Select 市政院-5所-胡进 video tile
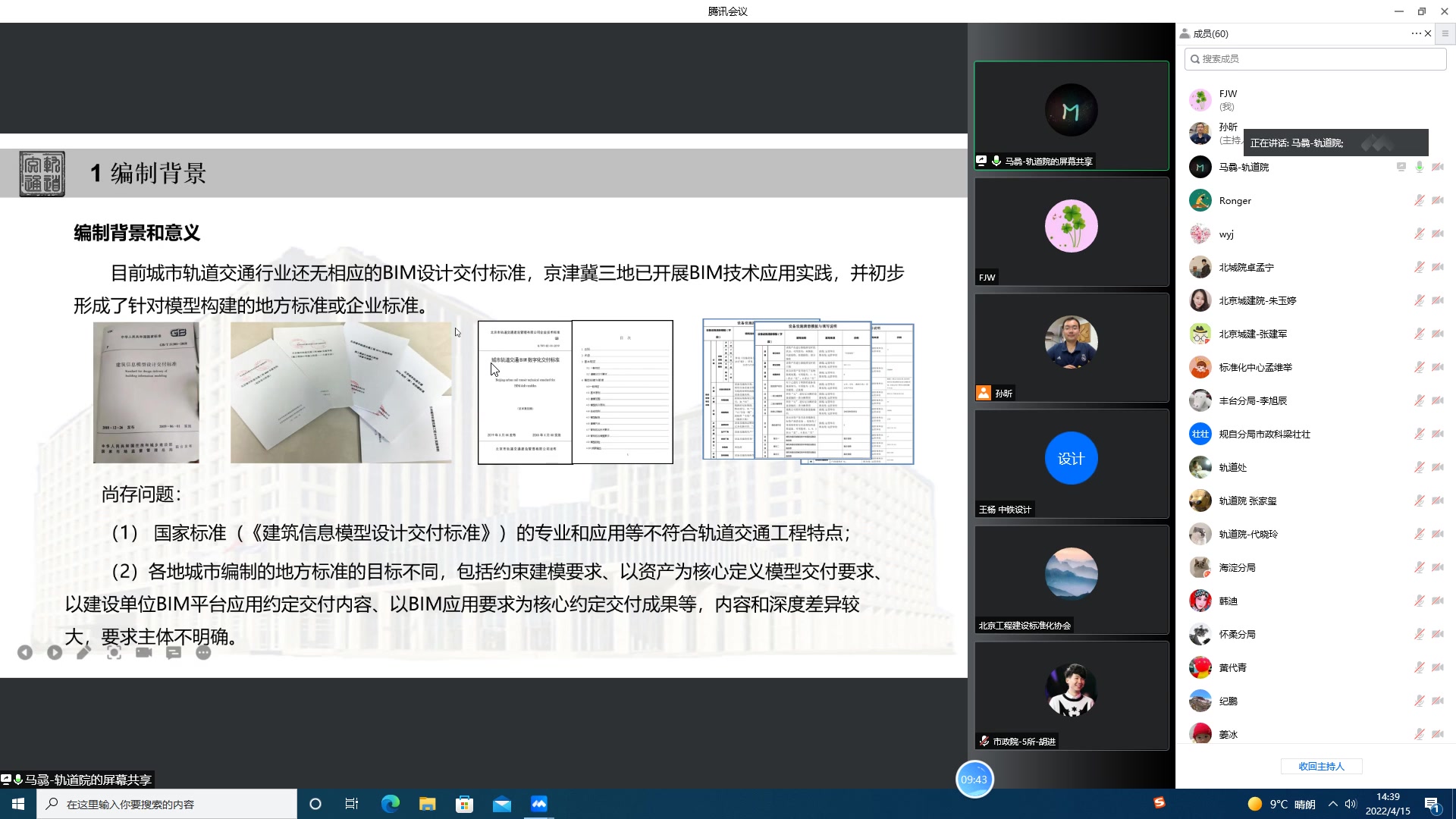The image size is (1456, 819). (x=1072, y=695)
